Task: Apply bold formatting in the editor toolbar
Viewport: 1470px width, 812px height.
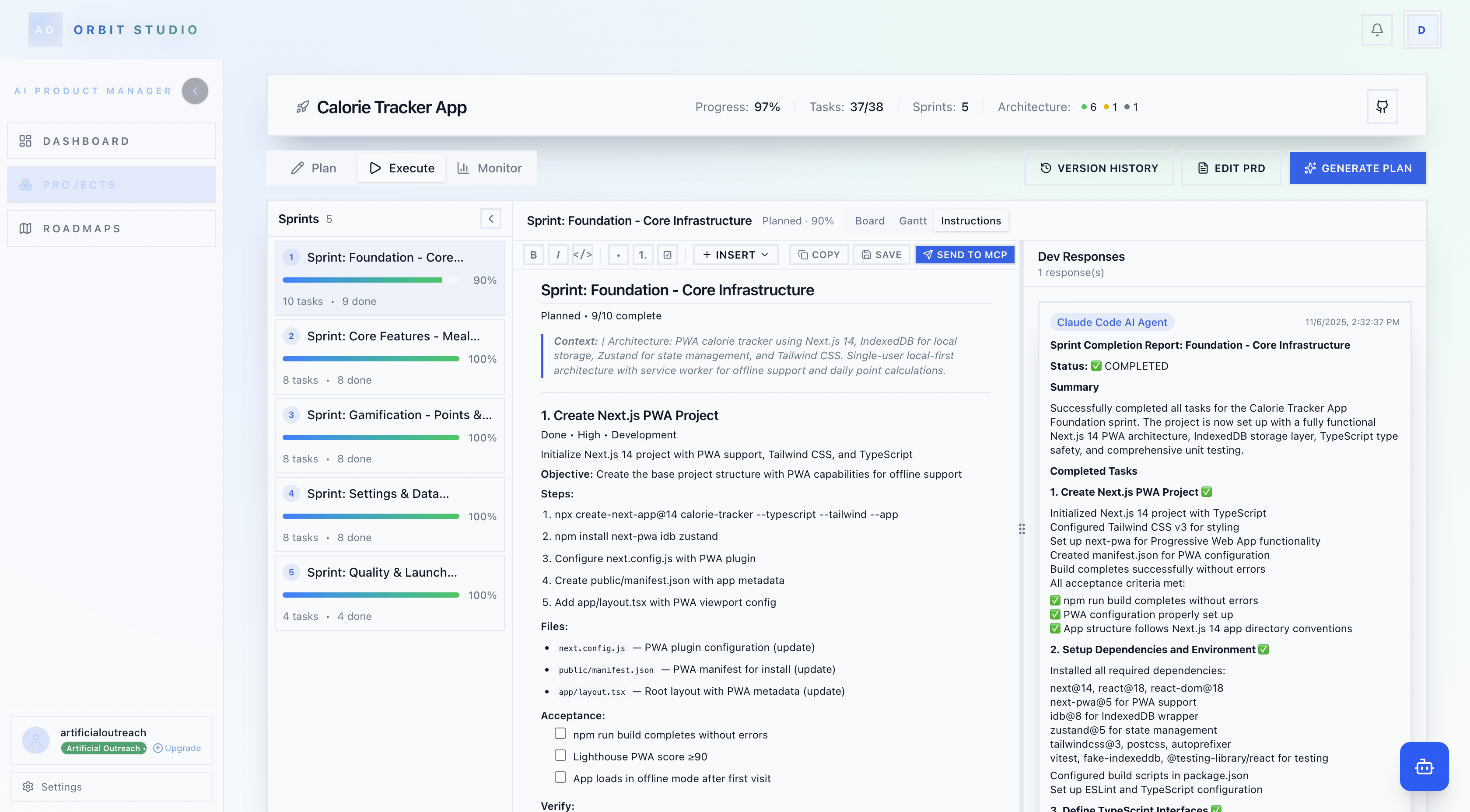Action: 533,255
